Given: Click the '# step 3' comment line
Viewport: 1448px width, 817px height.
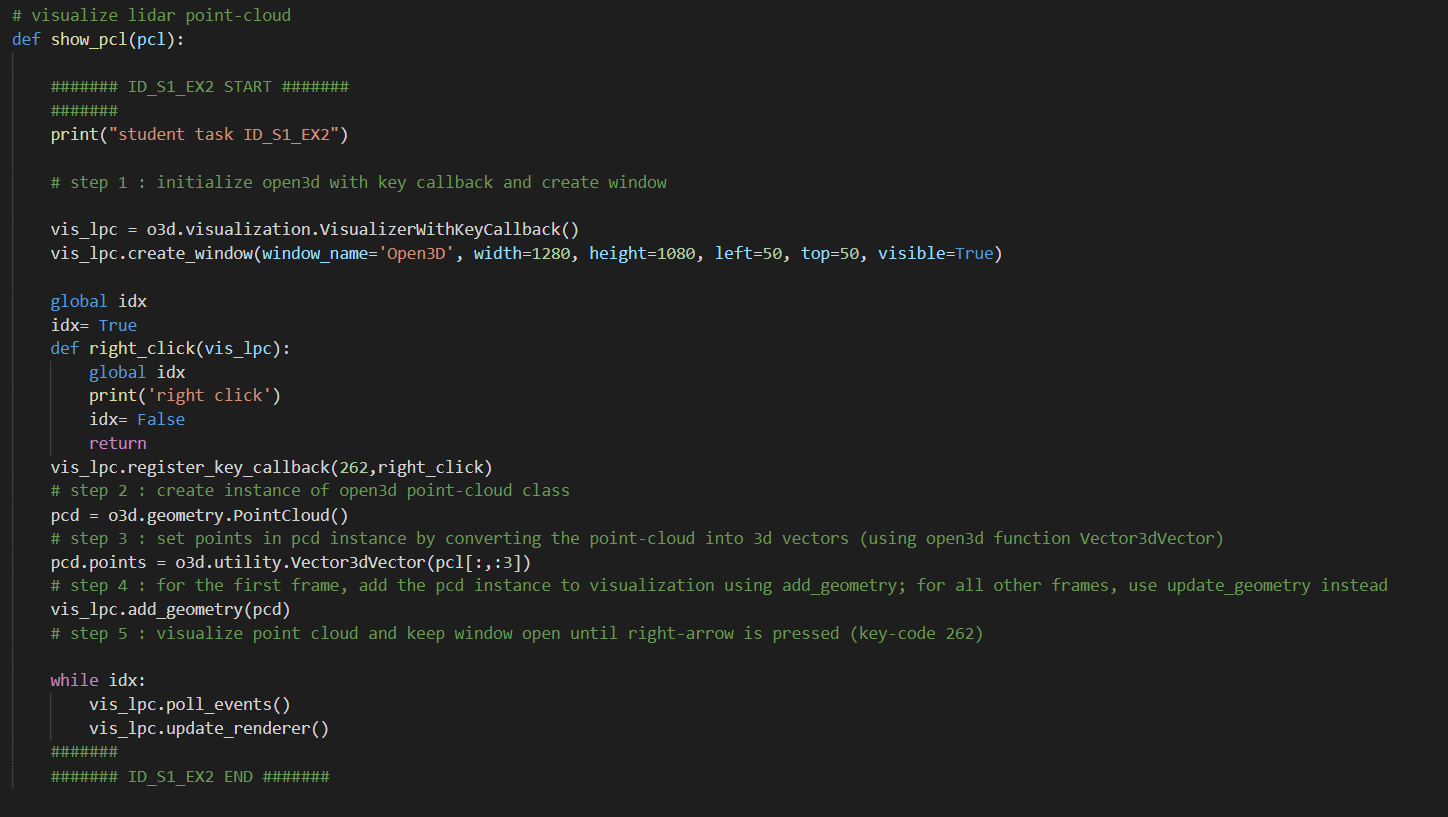Looking at the screenshot, I should tap(637, 539).
